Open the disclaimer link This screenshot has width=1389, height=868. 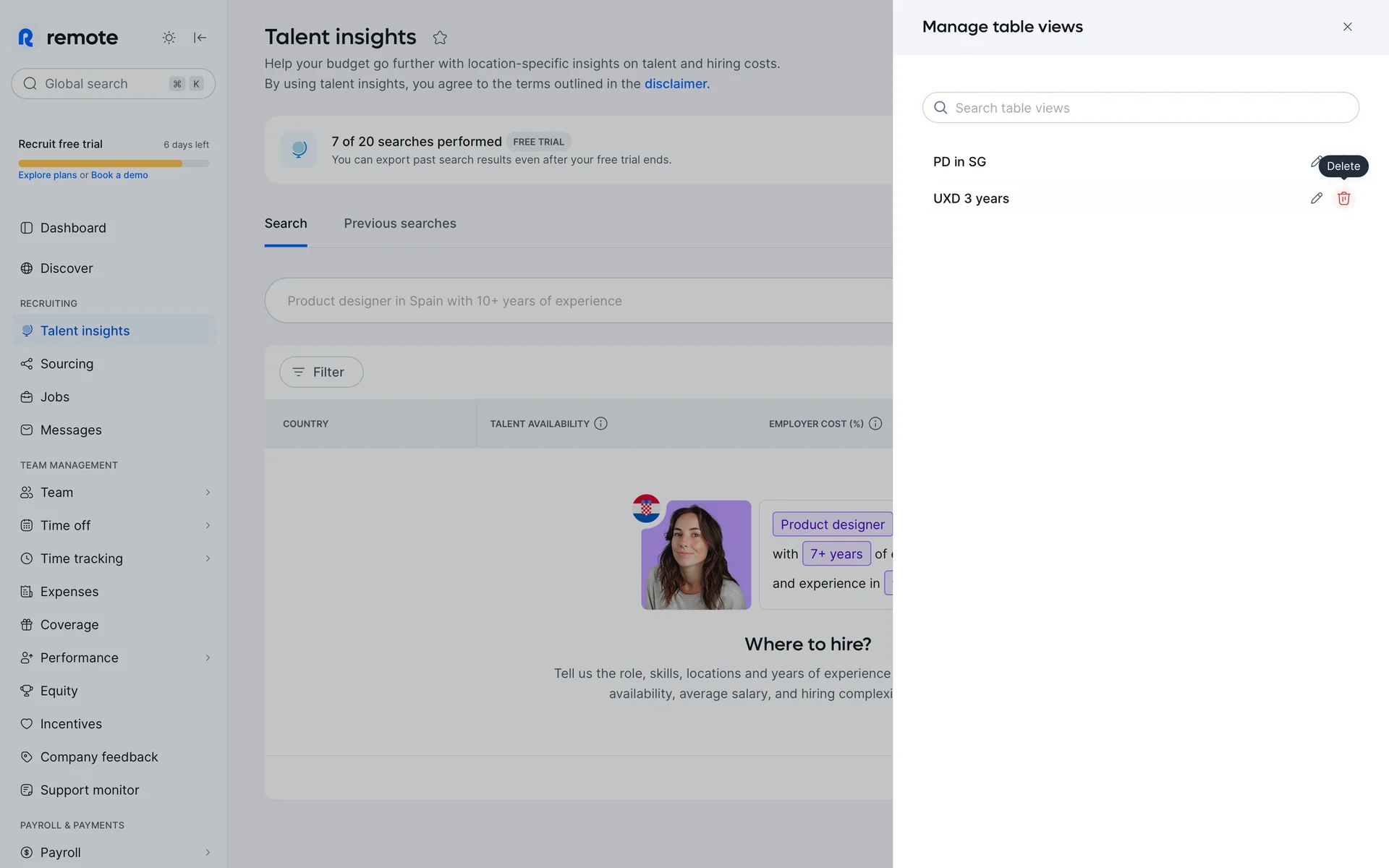[676, 84]
